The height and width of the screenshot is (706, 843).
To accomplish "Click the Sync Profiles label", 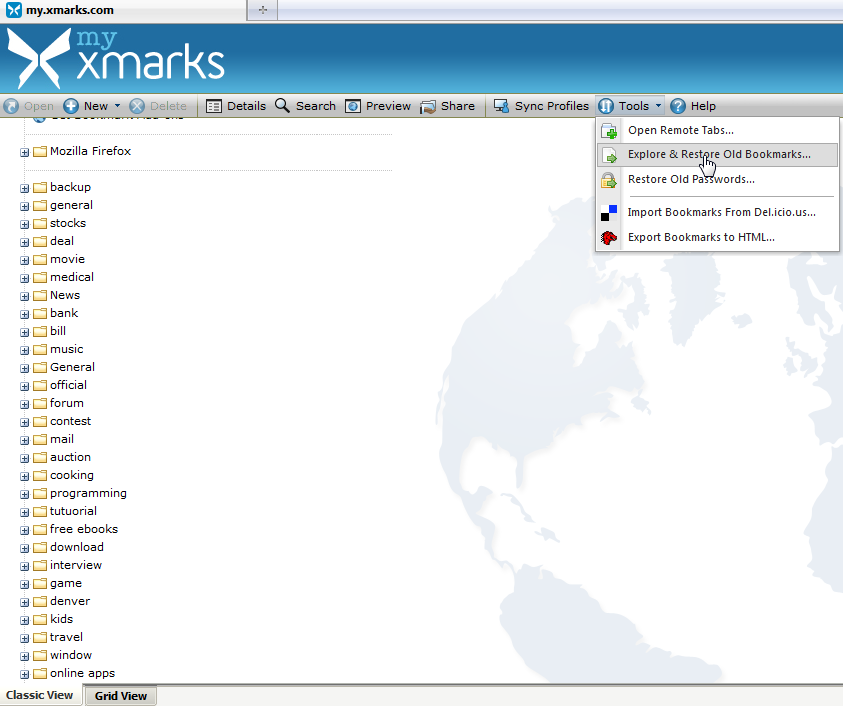I will [552, 106].
